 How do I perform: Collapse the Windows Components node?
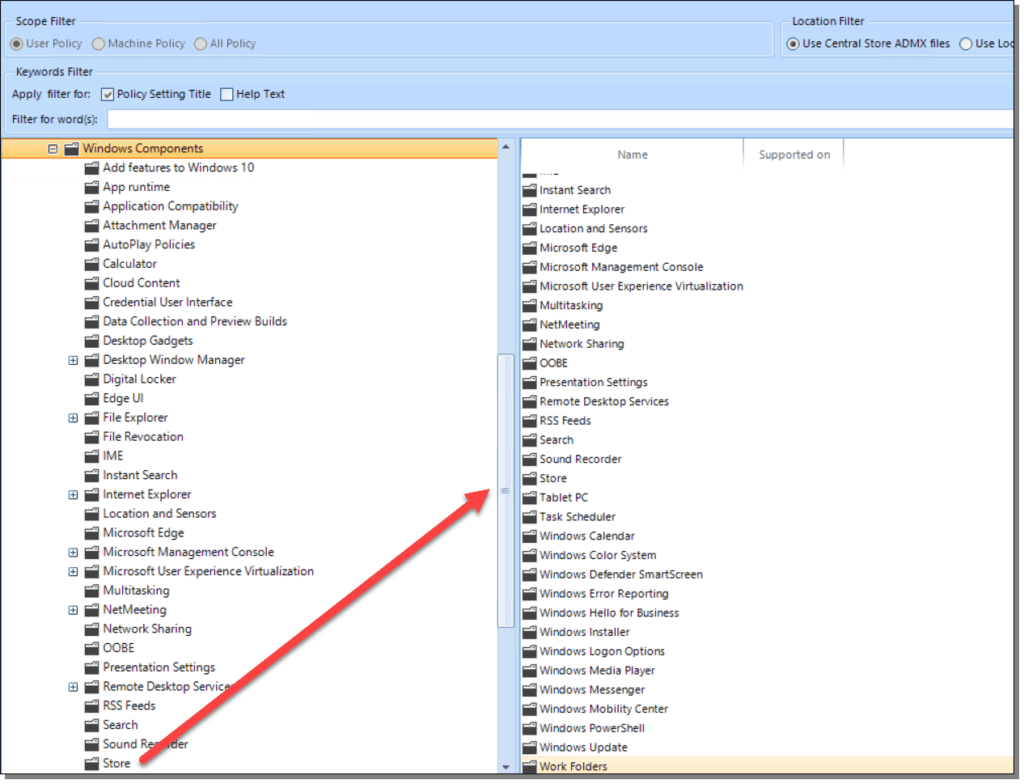[x=52, y=147]
